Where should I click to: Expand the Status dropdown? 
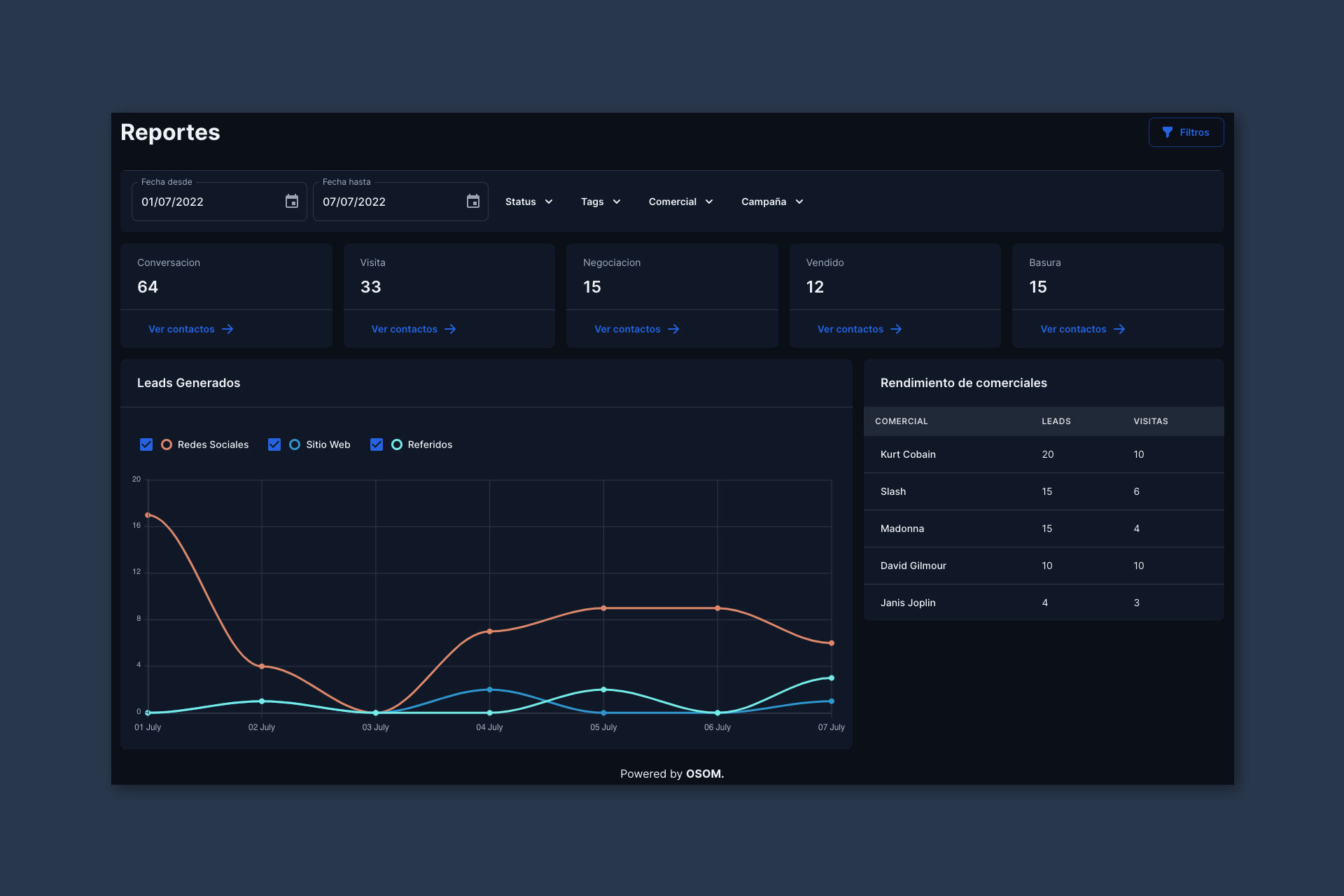pos(529,202)
